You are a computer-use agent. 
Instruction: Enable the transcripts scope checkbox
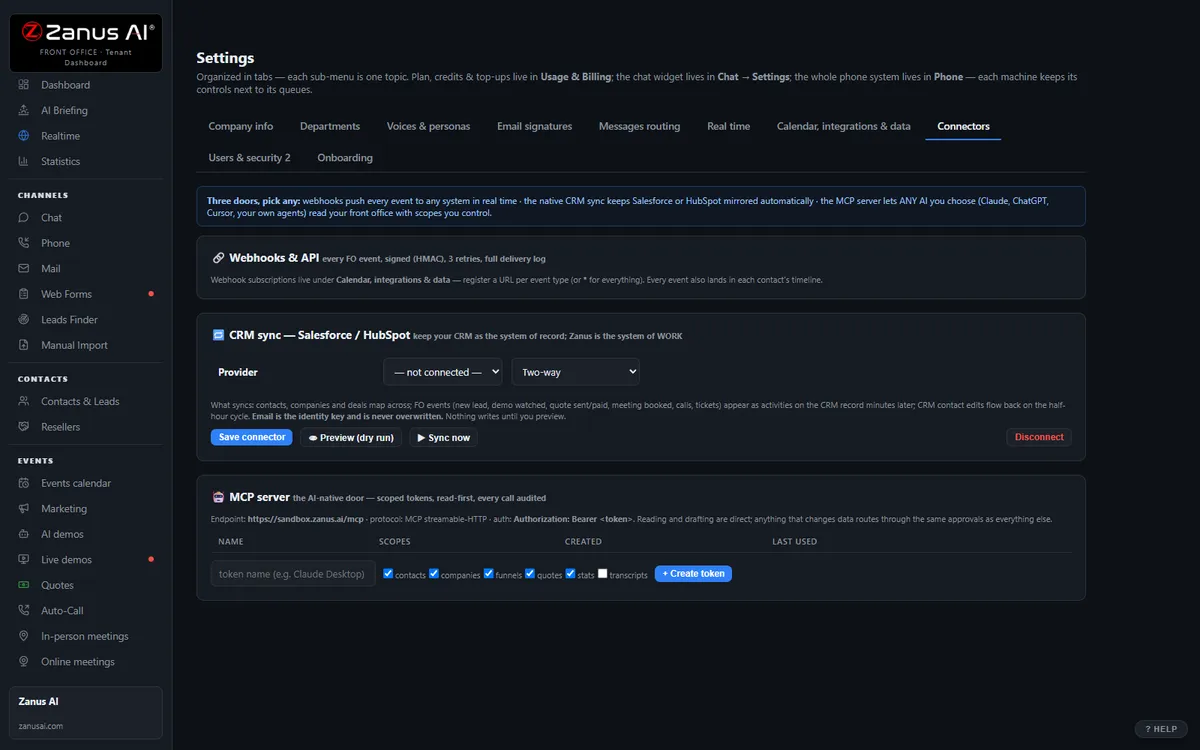[x=602, y=574]
